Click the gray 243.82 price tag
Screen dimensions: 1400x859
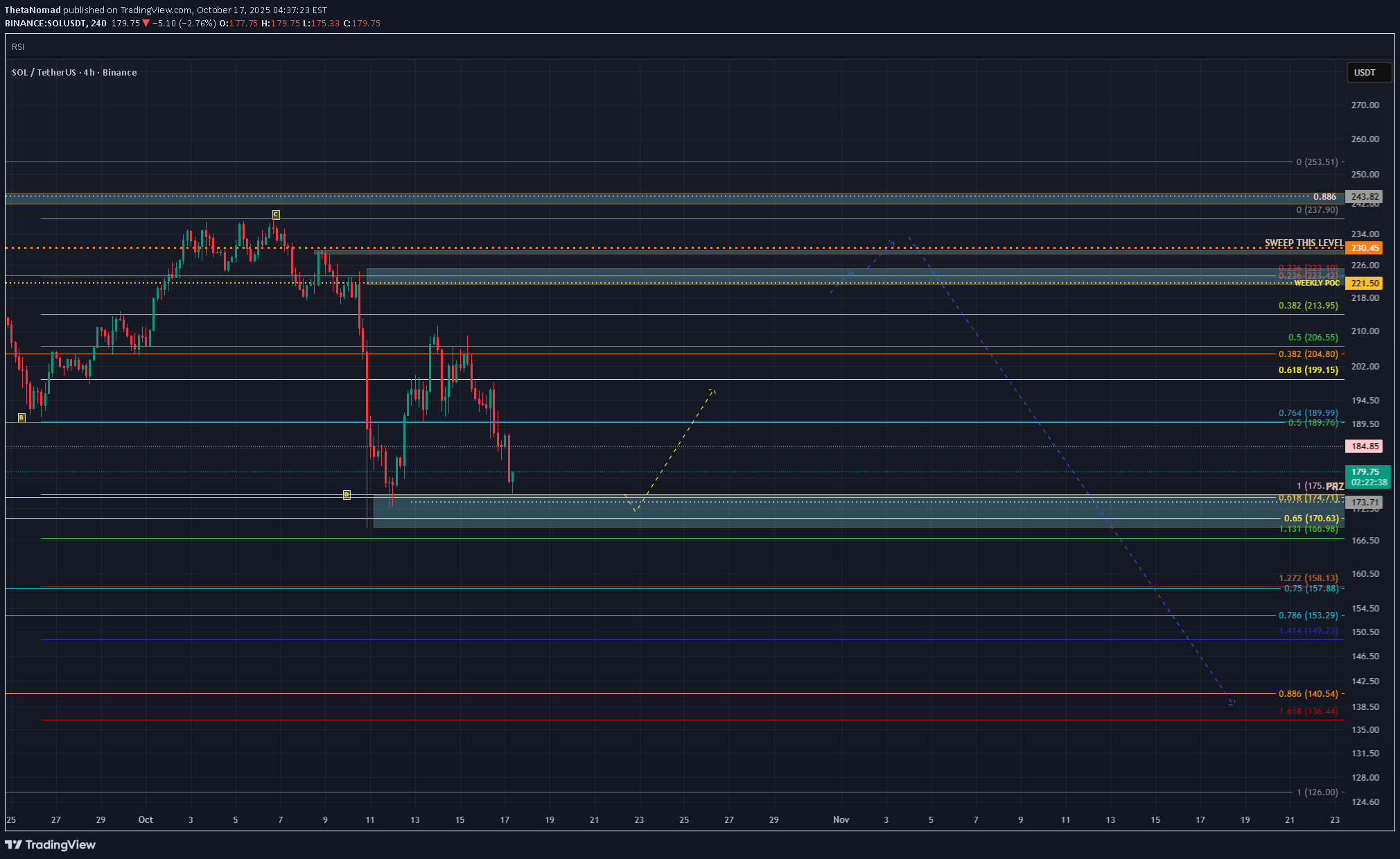pyautogui.click(x=1364, y=196)
